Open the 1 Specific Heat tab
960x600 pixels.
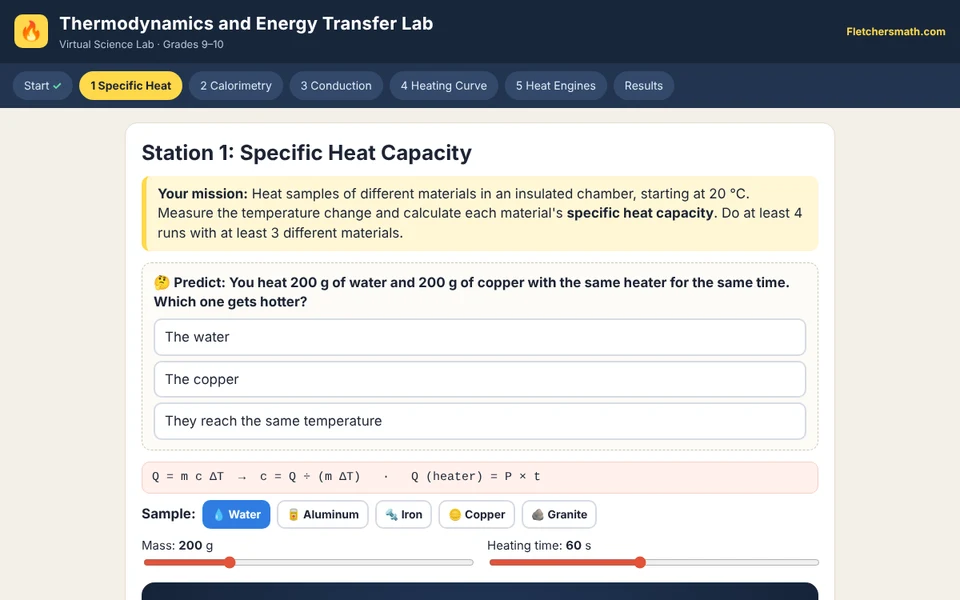click(x=130, y=86)
